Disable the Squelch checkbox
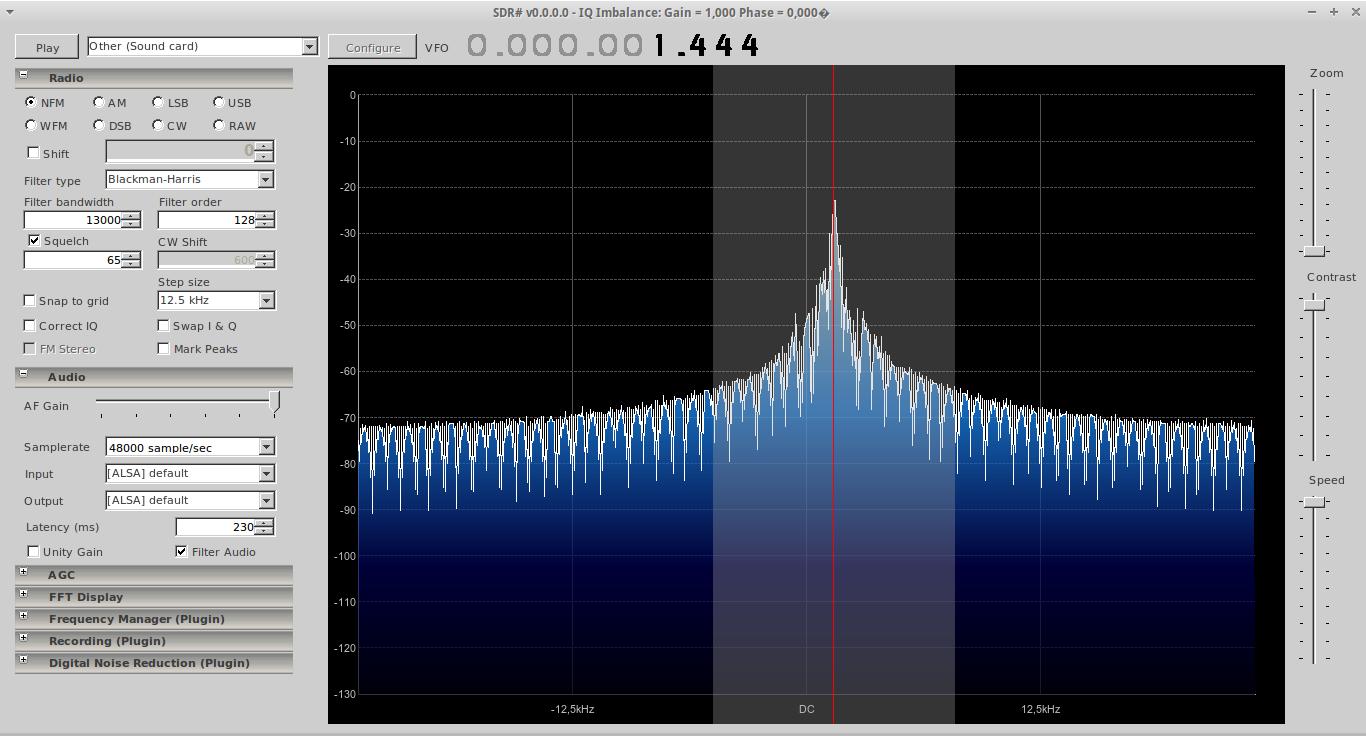 (x=34, y=240)
